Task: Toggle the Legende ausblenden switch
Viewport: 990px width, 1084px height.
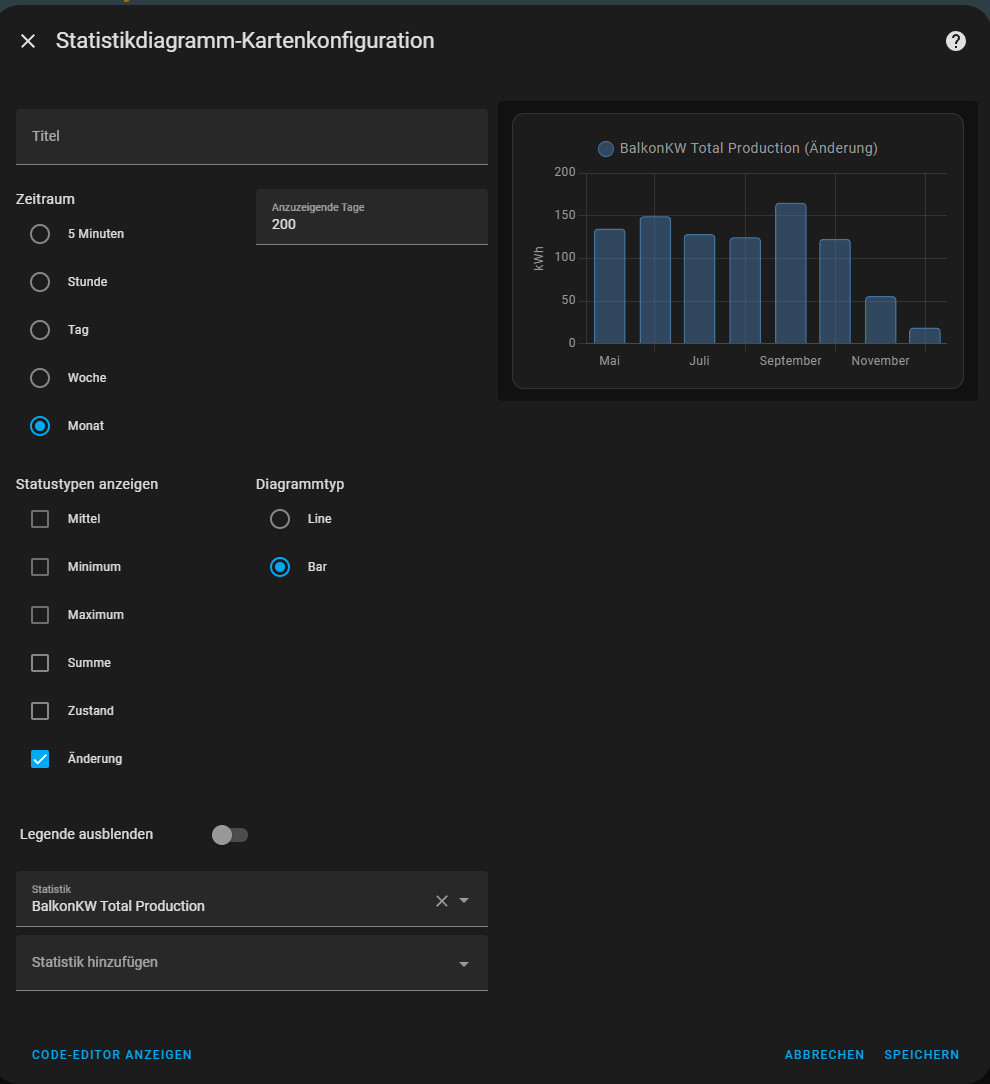Action: (x=230, y=835)
